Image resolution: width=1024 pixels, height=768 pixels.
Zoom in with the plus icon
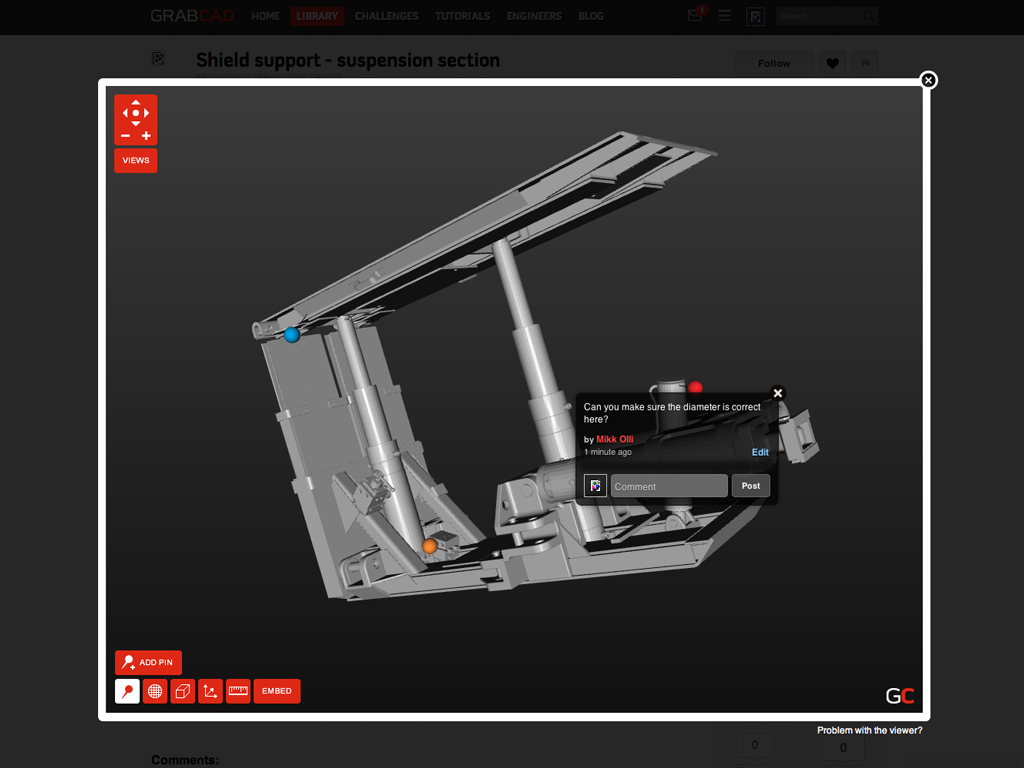(146, 136)
